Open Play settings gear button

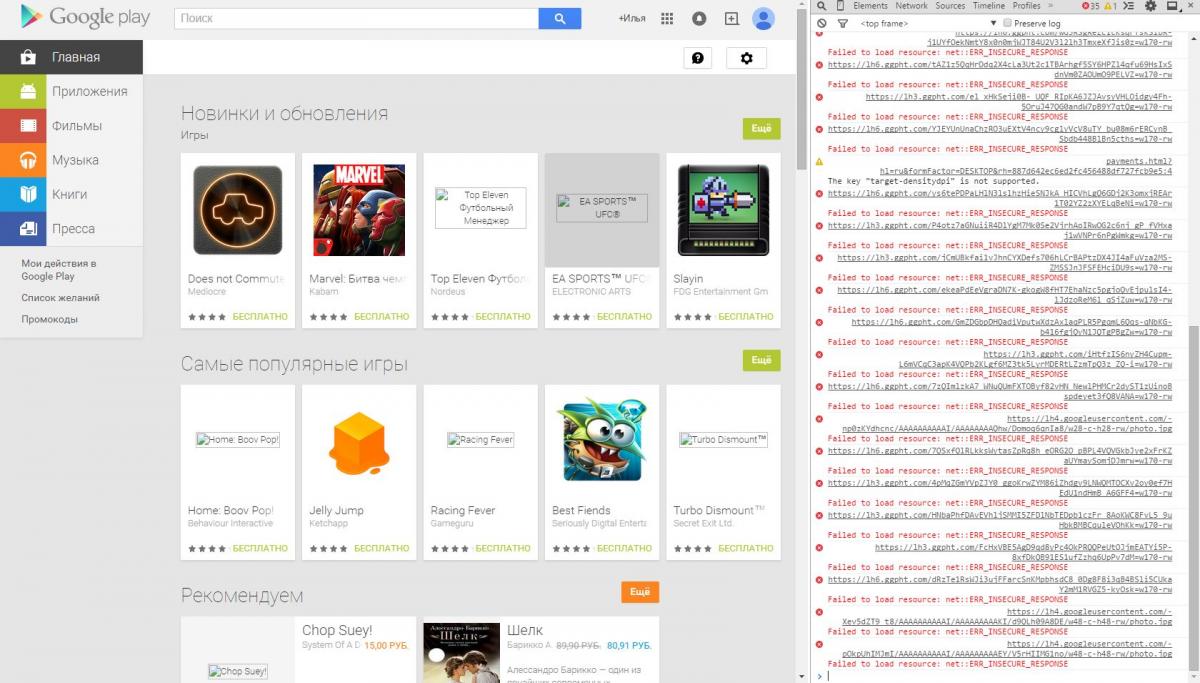pyautogui.click(x=746, y=58)
